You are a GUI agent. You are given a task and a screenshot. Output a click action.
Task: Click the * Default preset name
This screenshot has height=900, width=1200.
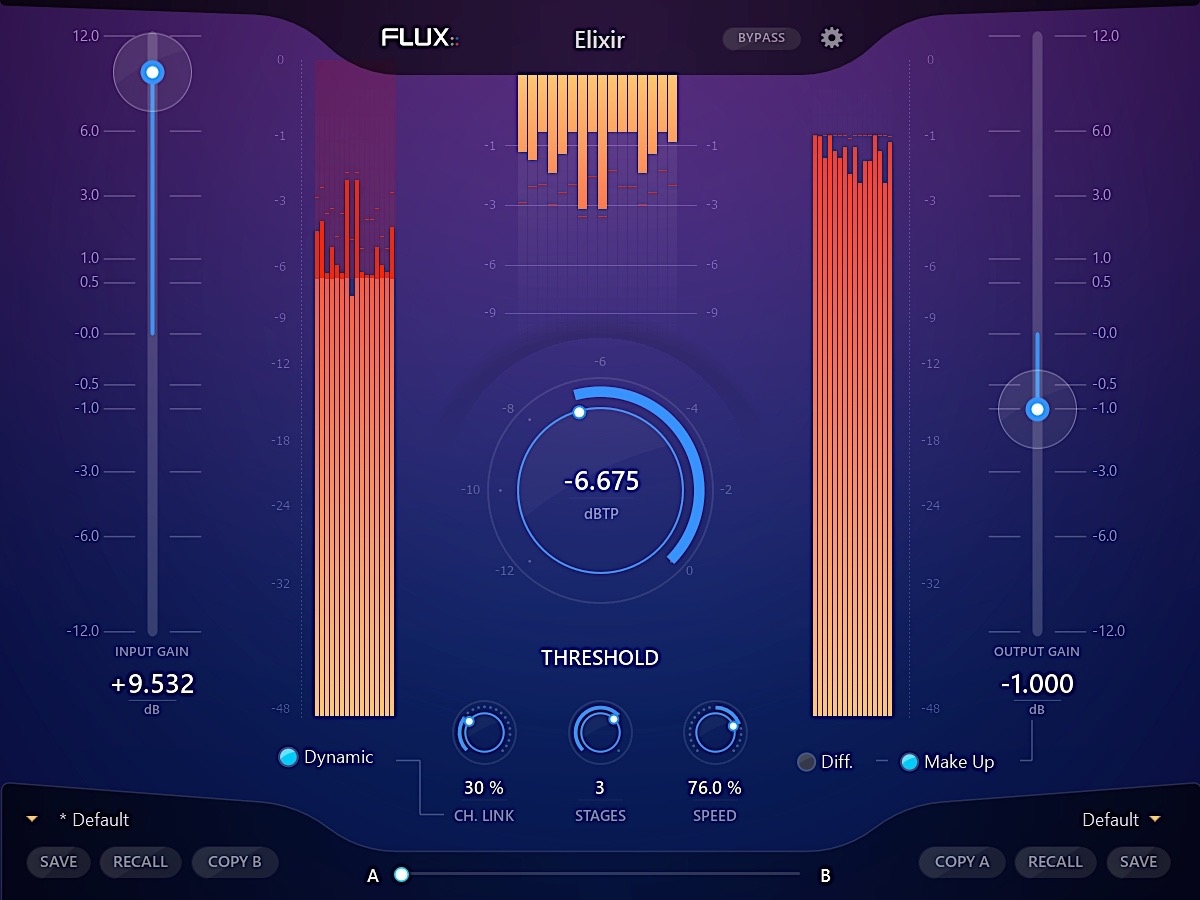[x=94, y=820]
